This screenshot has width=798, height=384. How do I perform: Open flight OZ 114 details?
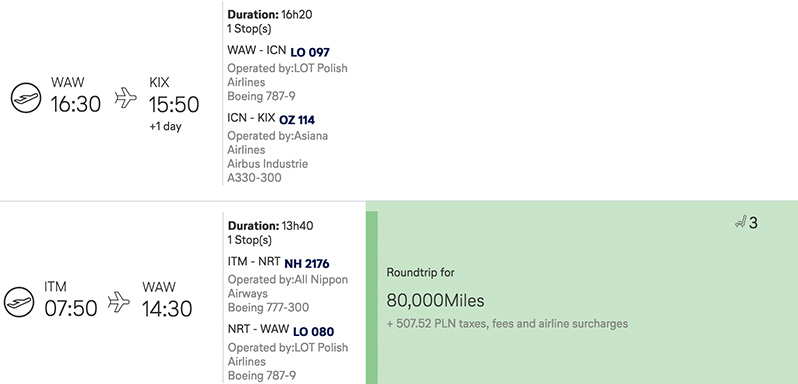point(297,120)
